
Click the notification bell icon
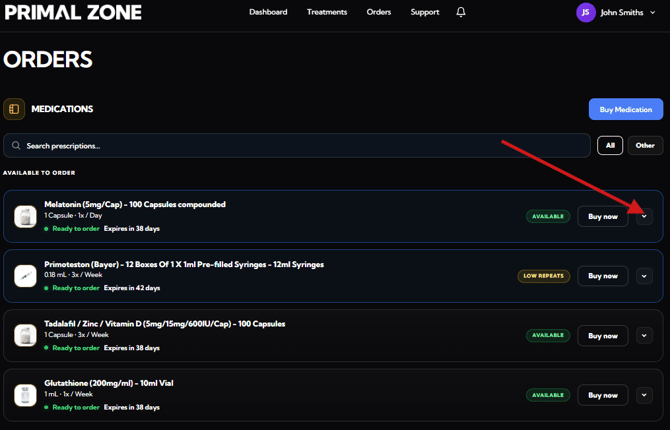tap(461, 12)
